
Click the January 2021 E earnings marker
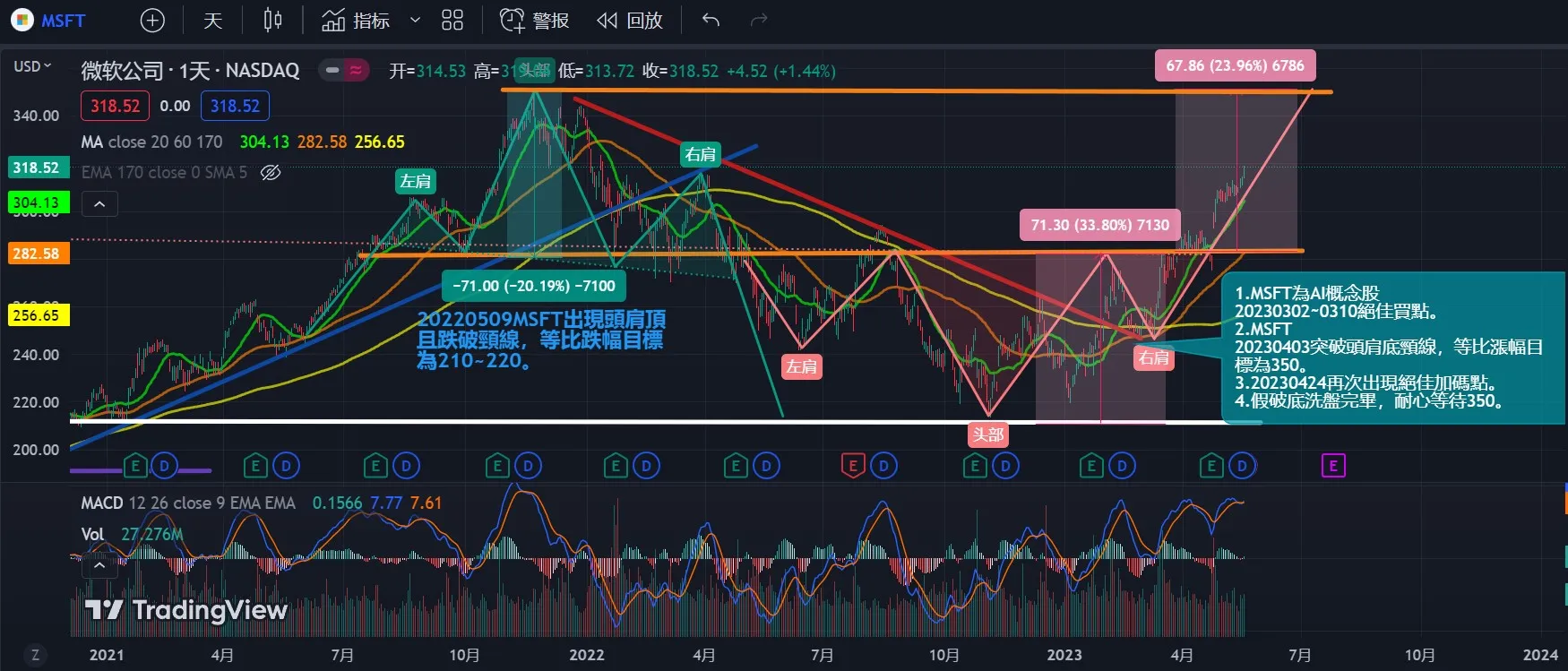click(134, 465)
